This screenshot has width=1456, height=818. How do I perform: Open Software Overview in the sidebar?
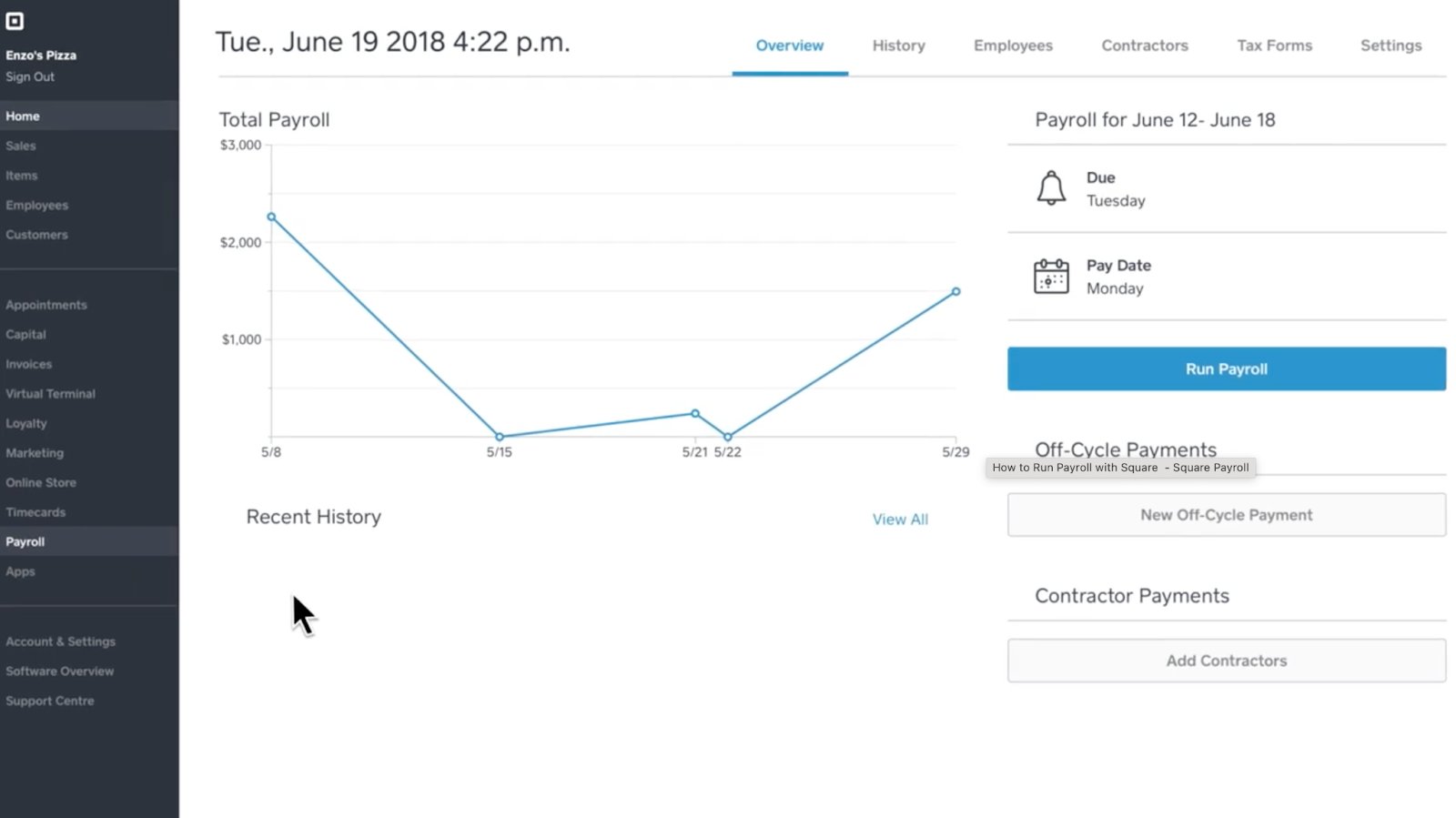[60, 672]
